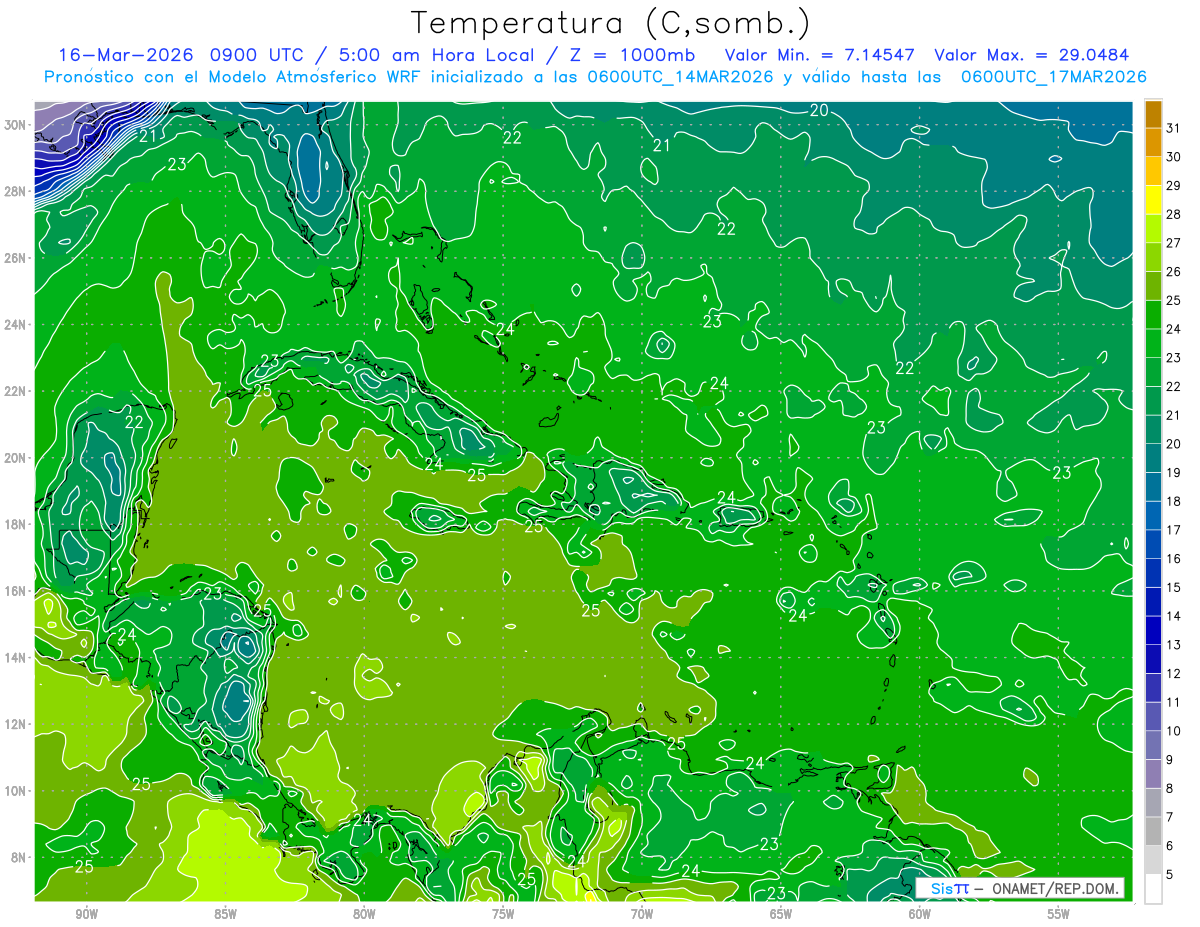Click the "12N" latitude axis label
1200x927 pixels.
16,724
